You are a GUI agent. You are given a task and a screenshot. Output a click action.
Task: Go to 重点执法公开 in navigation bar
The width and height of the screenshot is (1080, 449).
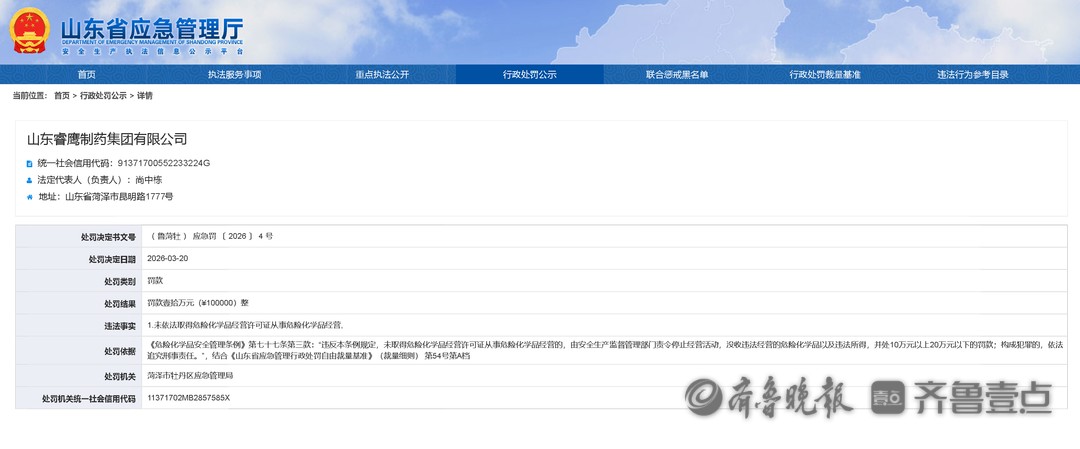tap(382, 75)
